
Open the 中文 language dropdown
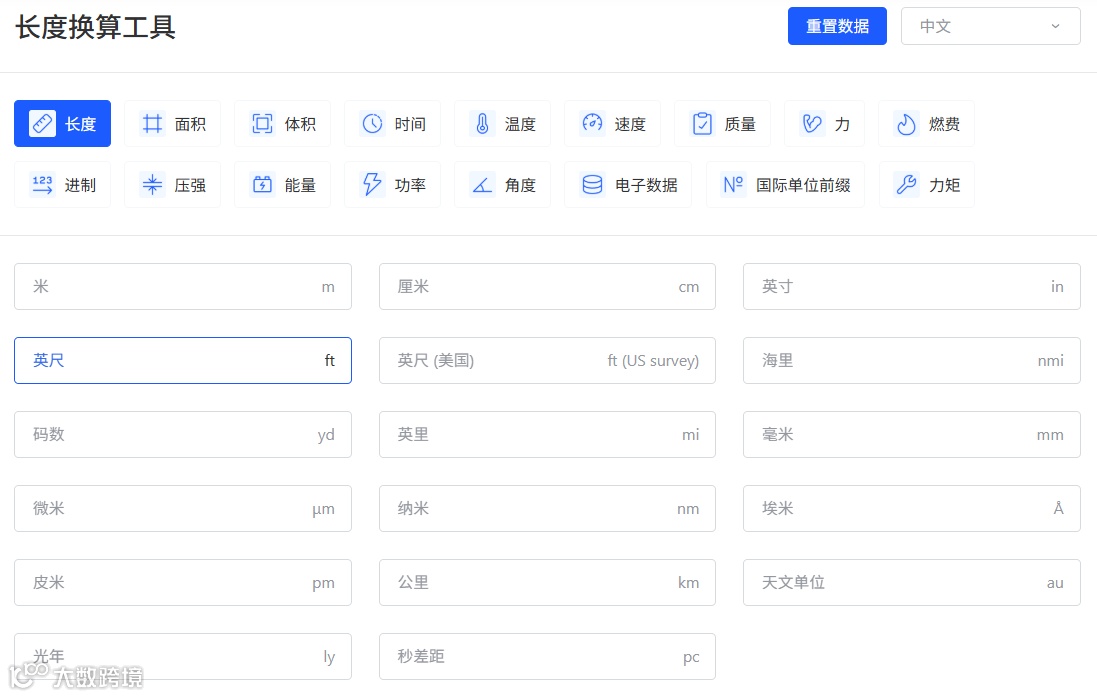(x=991, y=26)
